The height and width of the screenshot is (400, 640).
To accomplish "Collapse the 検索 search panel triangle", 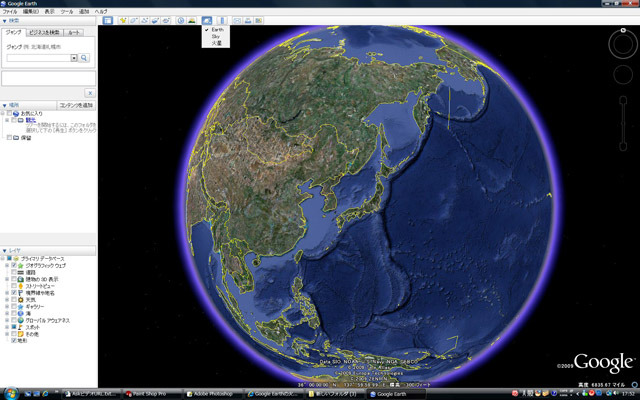I will (4, 21).
